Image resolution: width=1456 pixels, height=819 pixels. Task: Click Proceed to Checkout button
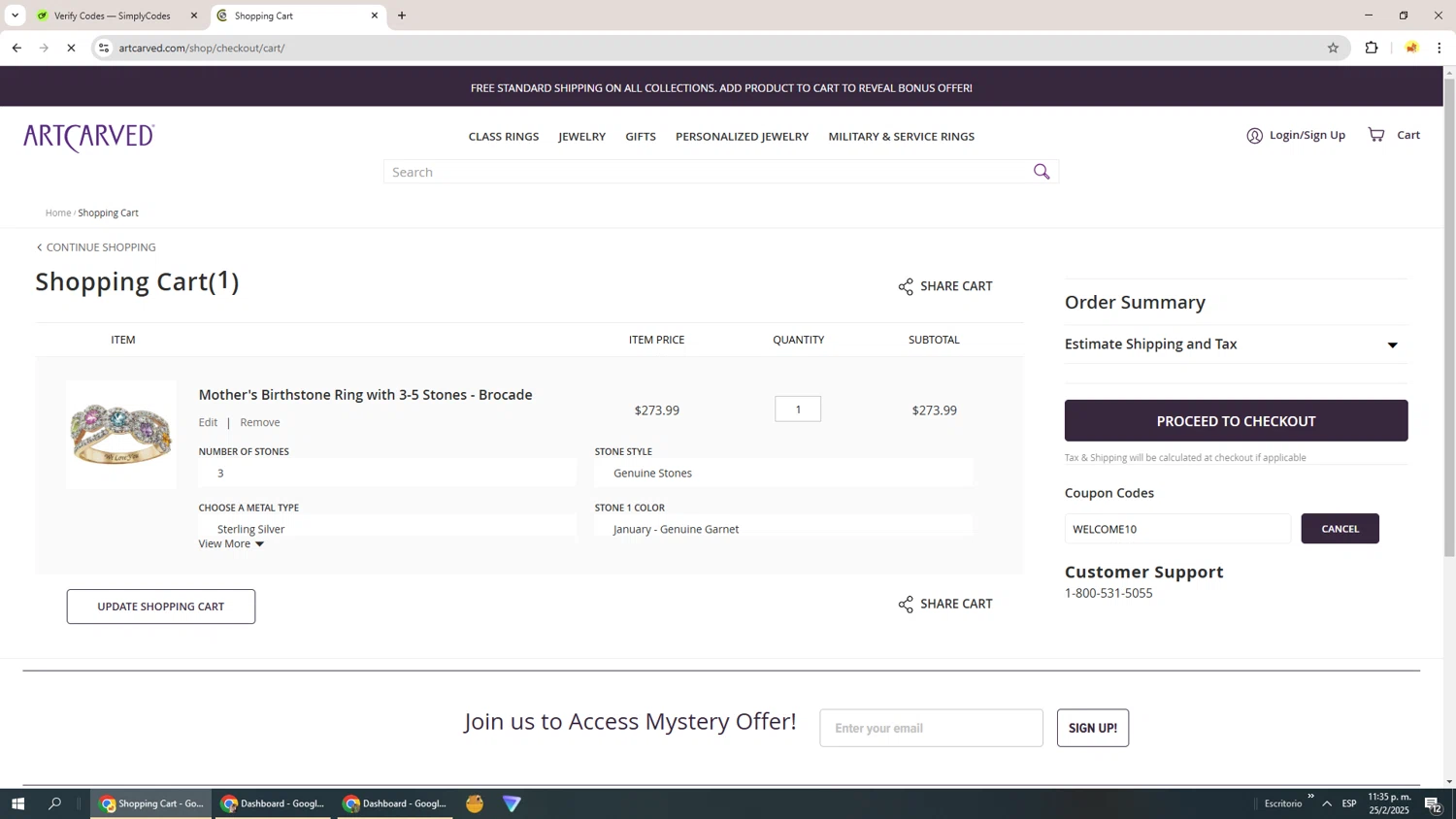click(1236, 420)
